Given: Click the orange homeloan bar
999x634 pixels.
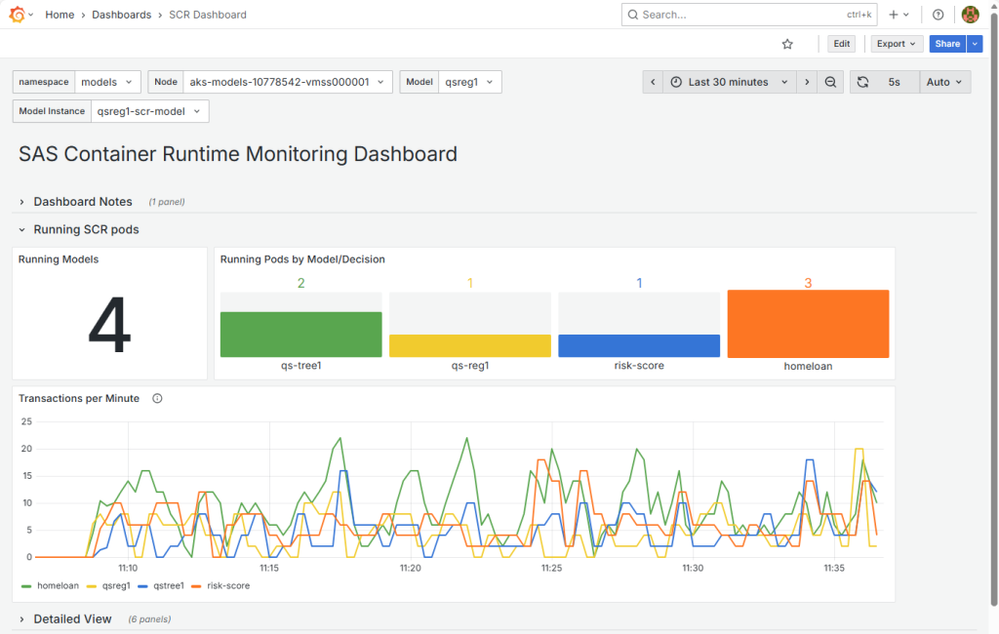Looking at the screenshot, I should point(808,324).
